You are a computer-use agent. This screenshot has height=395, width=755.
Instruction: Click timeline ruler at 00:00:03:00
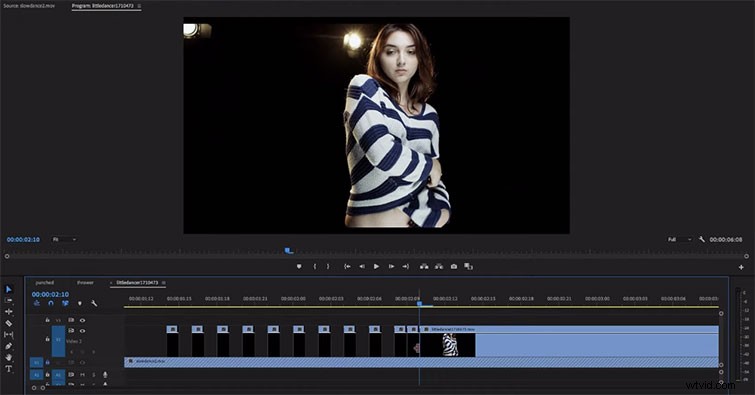point(597,299)
